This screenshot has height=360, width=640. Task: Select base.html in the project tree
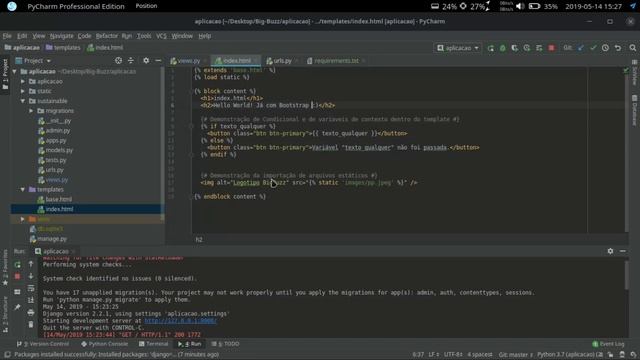[58, 199]
